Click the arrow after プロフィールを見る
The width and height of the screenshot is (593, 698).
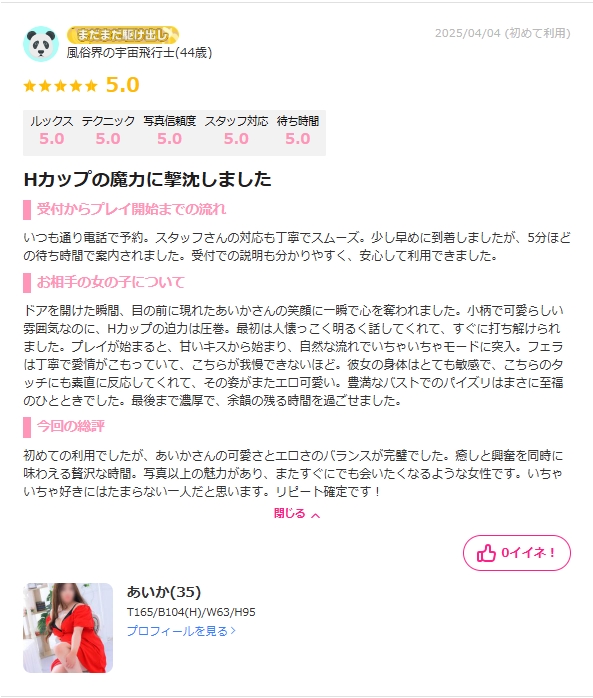tap(233, 631)
